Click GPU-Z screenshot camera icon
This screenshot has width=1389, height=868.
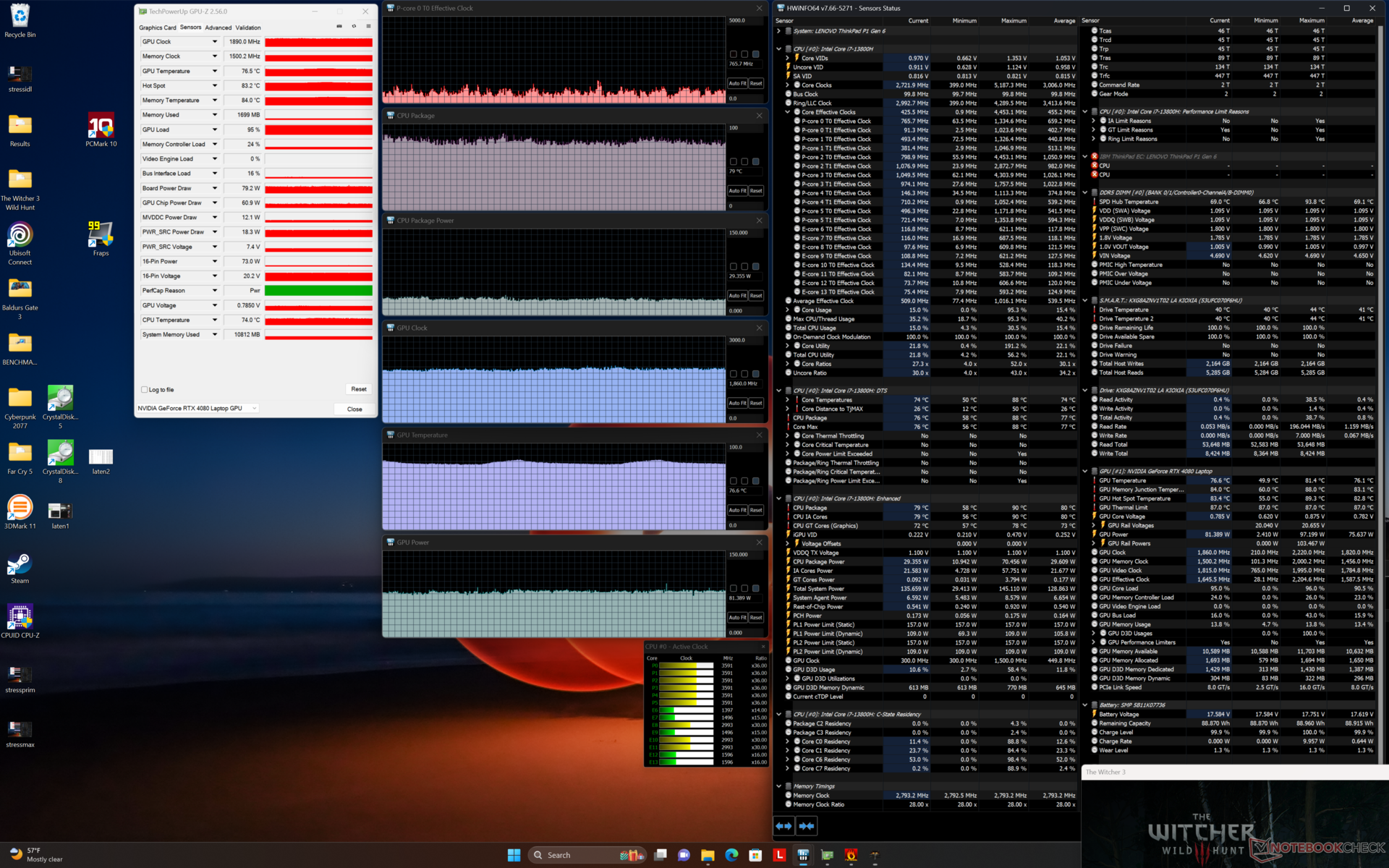(x=339, y=27)
